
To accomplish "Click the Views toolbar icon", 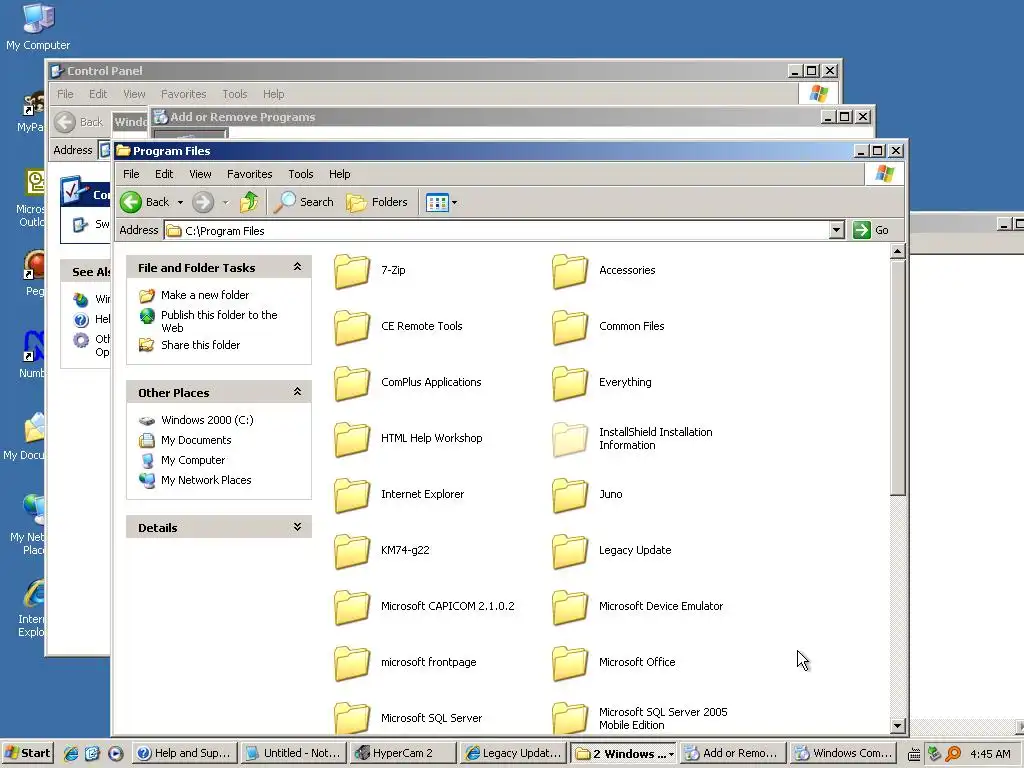I will coord(437,202).
